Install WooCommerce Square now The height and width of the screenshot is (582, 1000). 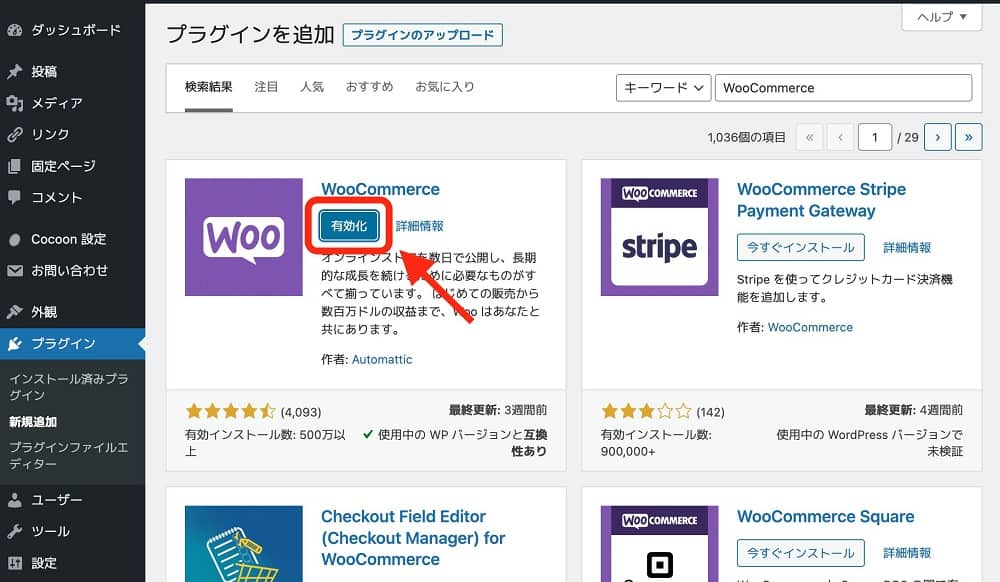pyautogui.click(x=800, y=553)
